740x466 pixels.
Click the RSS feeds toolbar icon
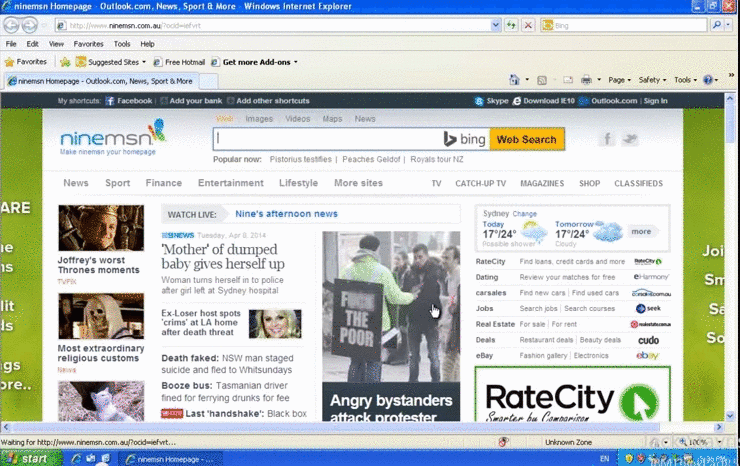point(542,80)
